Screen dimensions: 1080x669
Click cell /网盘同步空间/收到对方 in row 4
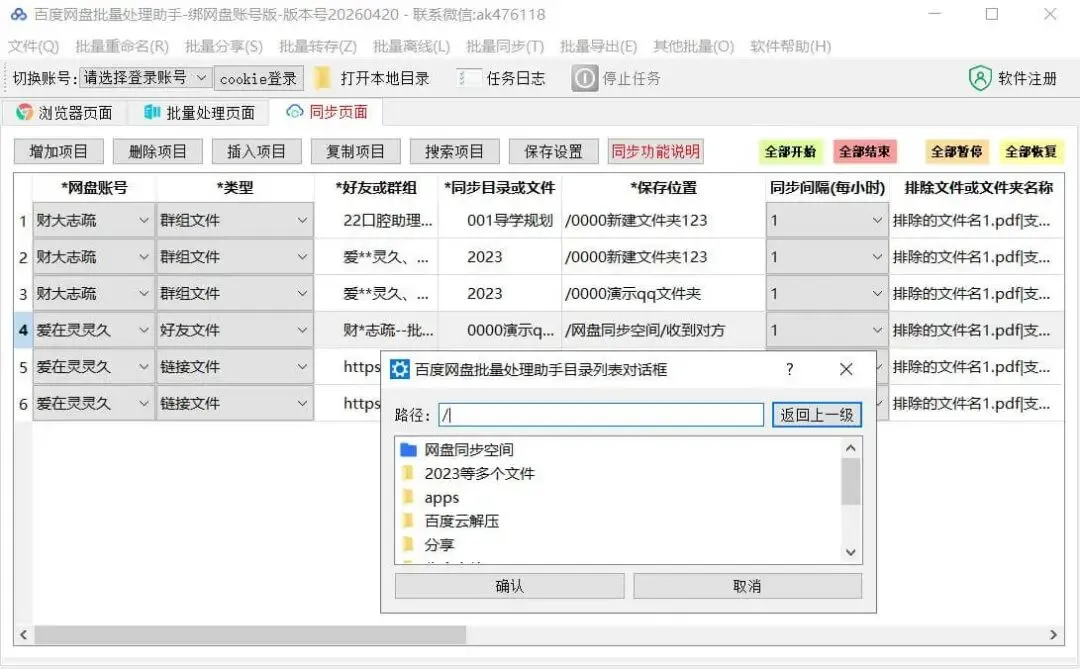[663, 330]
